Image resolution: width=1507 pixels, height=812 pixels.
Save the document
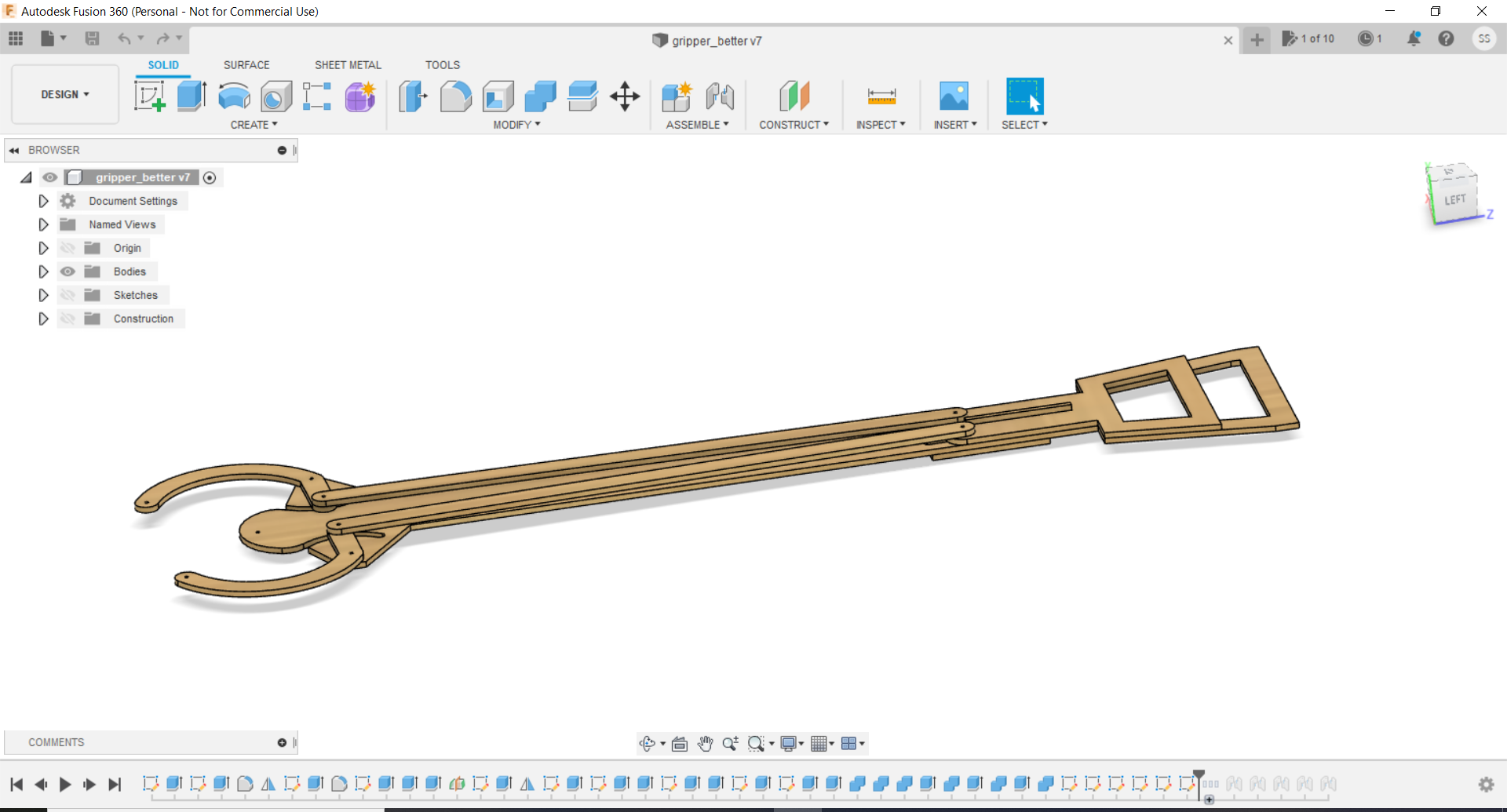pyautogui.click(x=92, y=38)
